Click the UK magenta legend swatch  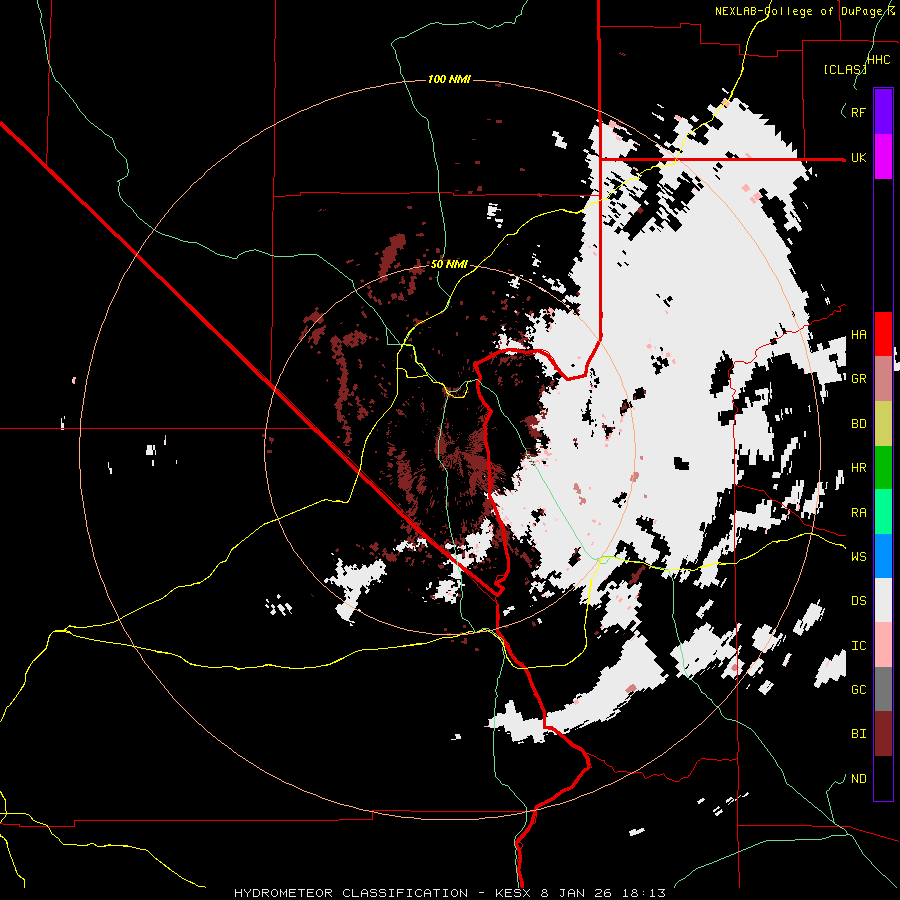[883, 157]
